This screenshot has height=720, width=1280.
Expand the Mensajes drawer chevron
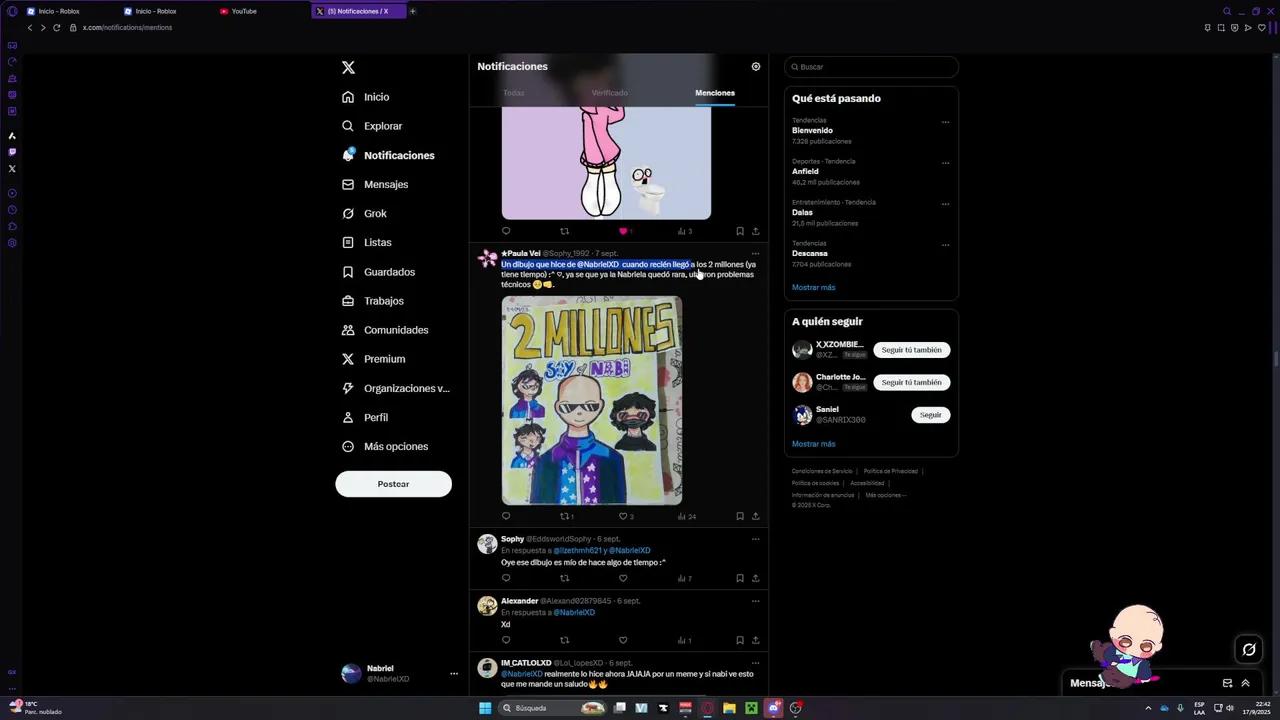(1245, 683)
